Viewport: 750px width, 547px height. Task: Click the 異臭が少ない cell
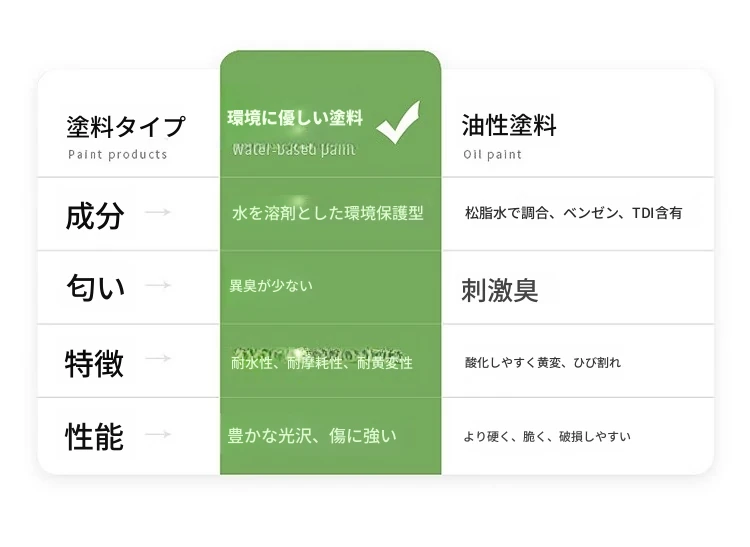click(271, 286)
